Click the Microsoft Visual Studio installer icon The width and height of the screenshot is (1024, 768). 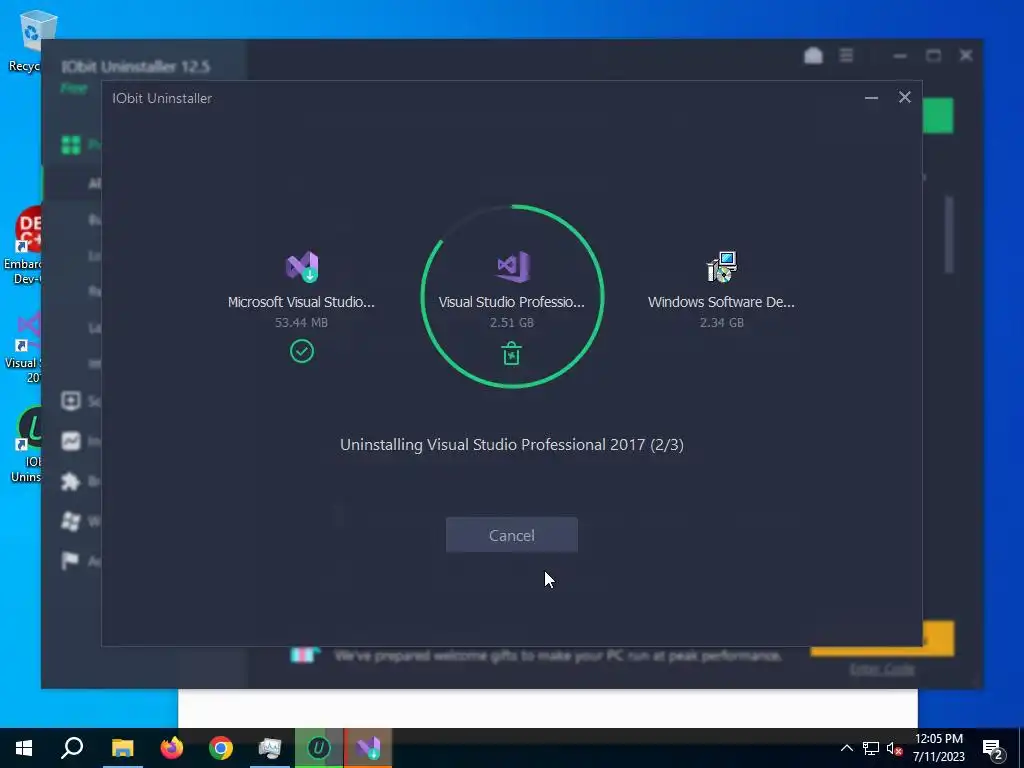(x=302, y=266)
